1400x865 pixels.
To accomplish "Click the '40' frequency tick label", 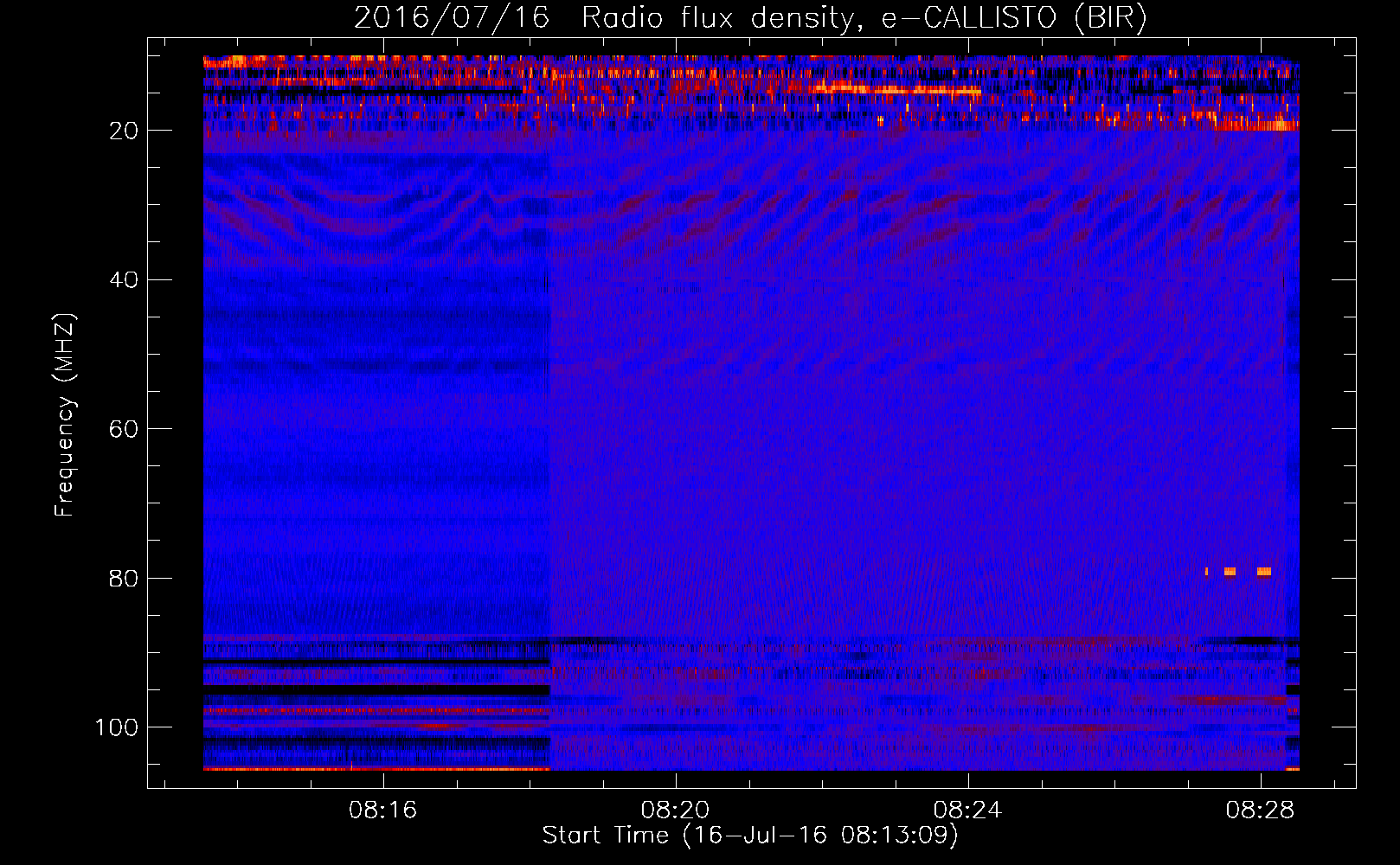I will pyautogui.click(x=124, y=280).
